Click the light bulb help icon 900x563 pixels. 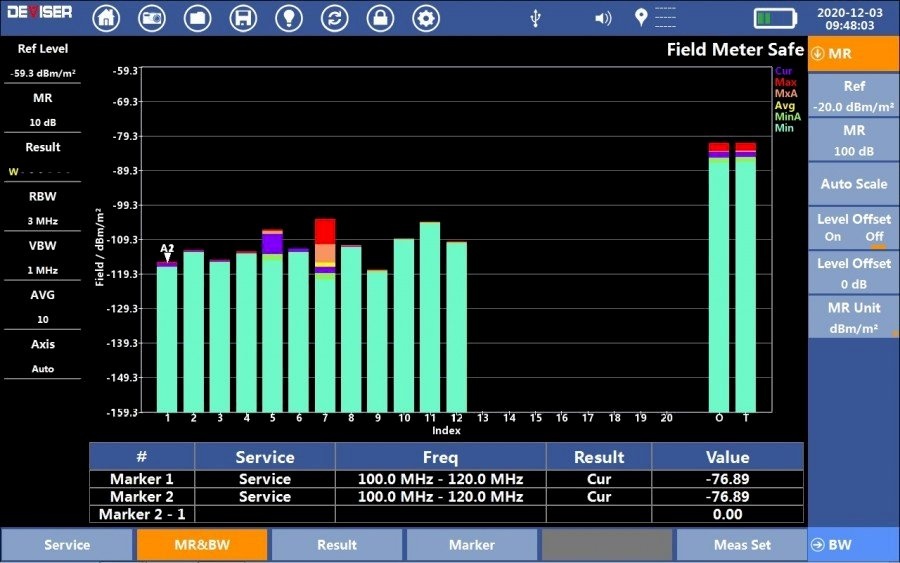point(289,18)
